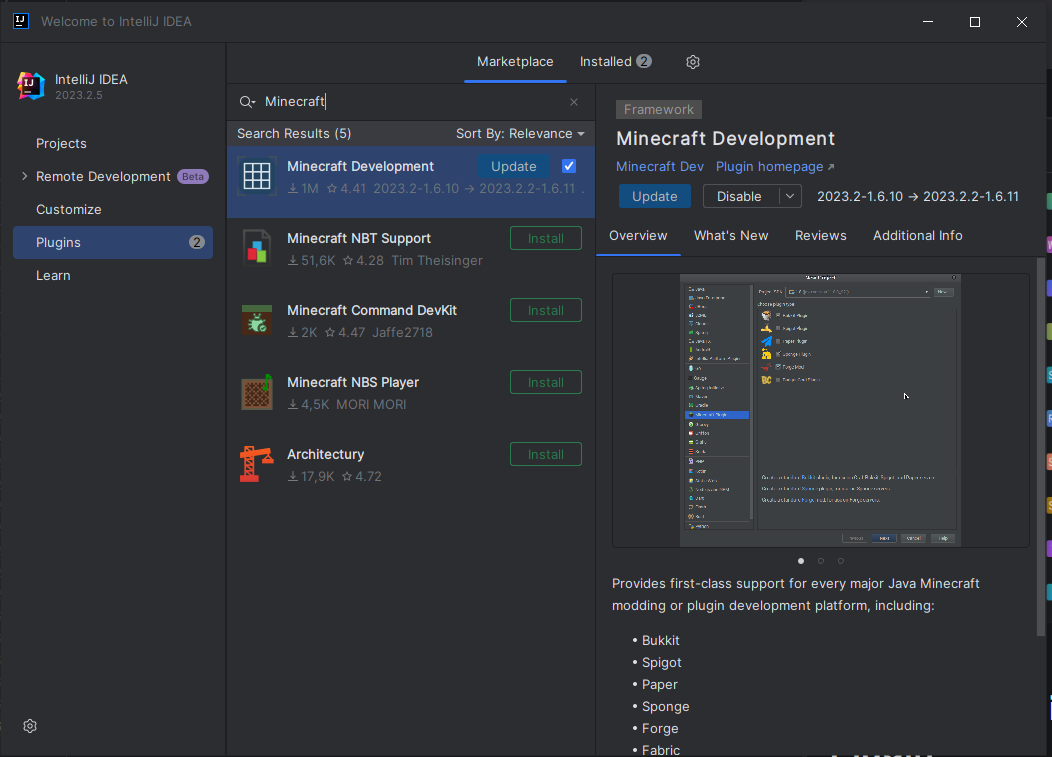The height and width of the screenshot is (757, 1052).
Task: Expand the Remote Development tree item
Action: [x=24, y=176]
